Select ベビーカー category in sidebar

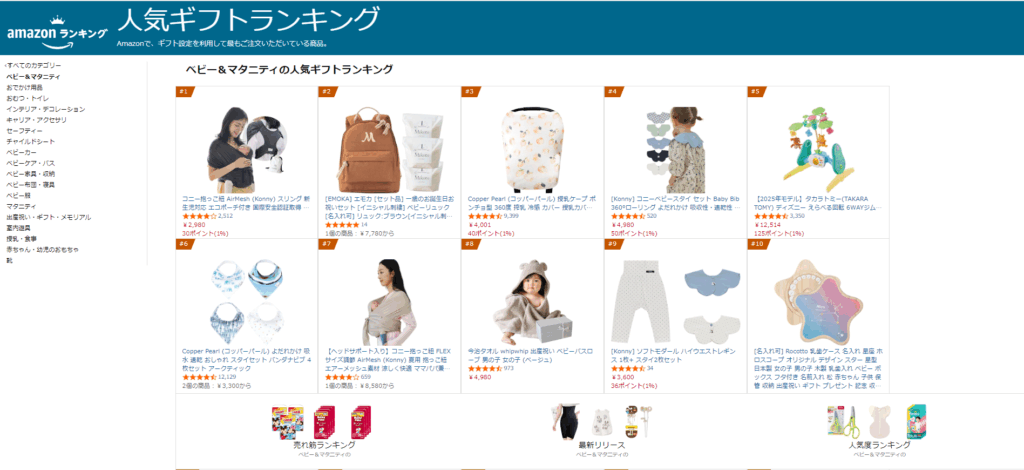coord(22,152)
